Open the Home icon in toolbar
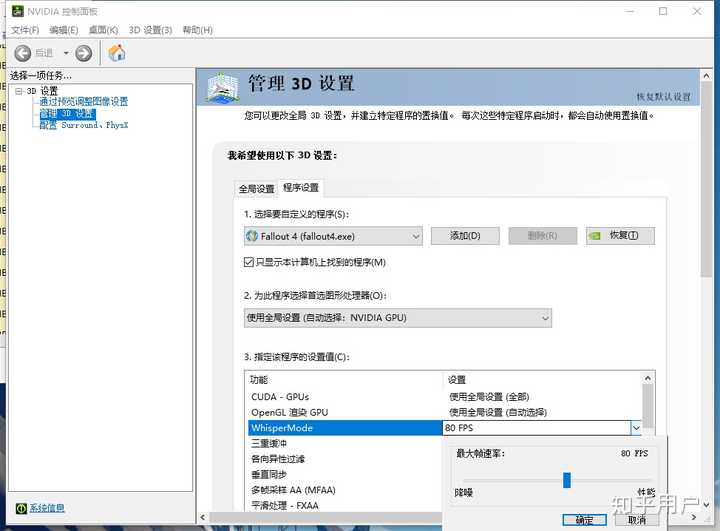The width and height of the screenshot is (720, 531). 117,53
